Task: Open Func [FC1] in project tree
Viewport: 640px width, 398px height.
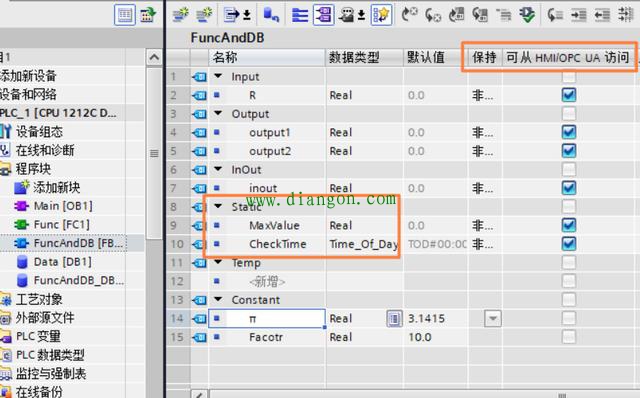Action: (61, 225)
